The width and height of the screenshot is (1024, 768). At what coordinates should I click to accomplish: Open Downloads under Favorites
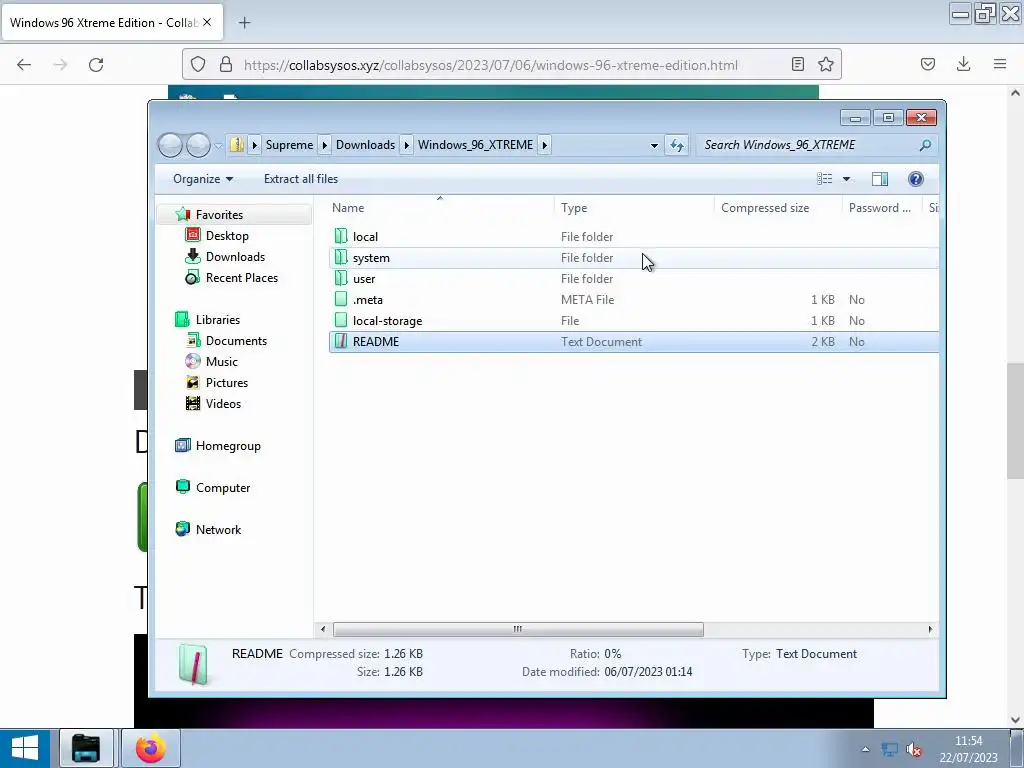(x=235, y=257)
